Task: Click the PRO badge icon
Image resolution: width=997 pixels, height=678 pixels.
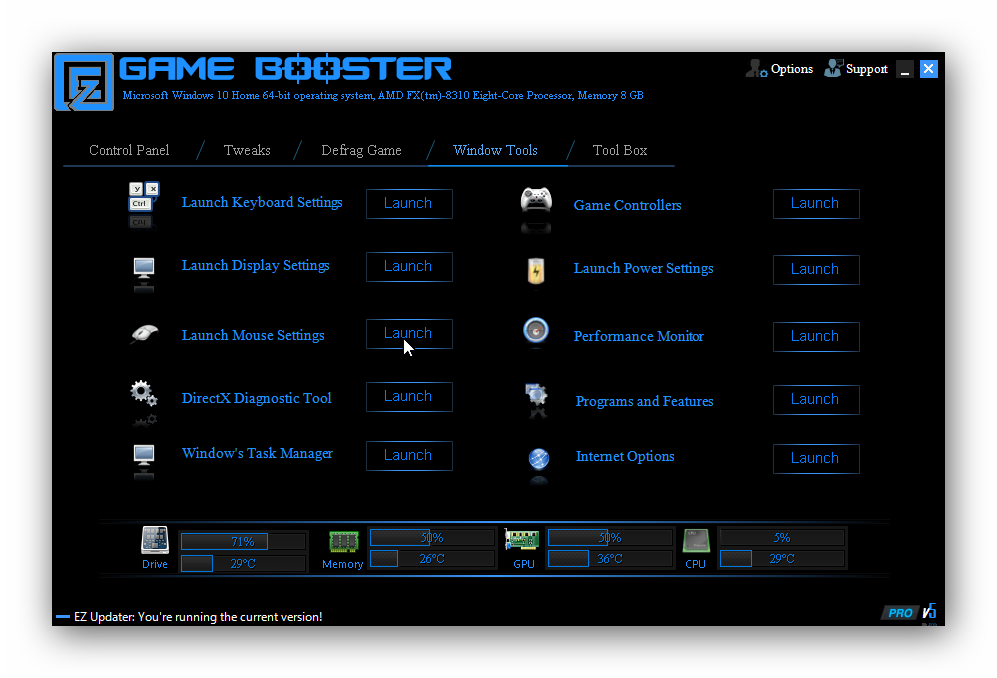Action: 900,612
